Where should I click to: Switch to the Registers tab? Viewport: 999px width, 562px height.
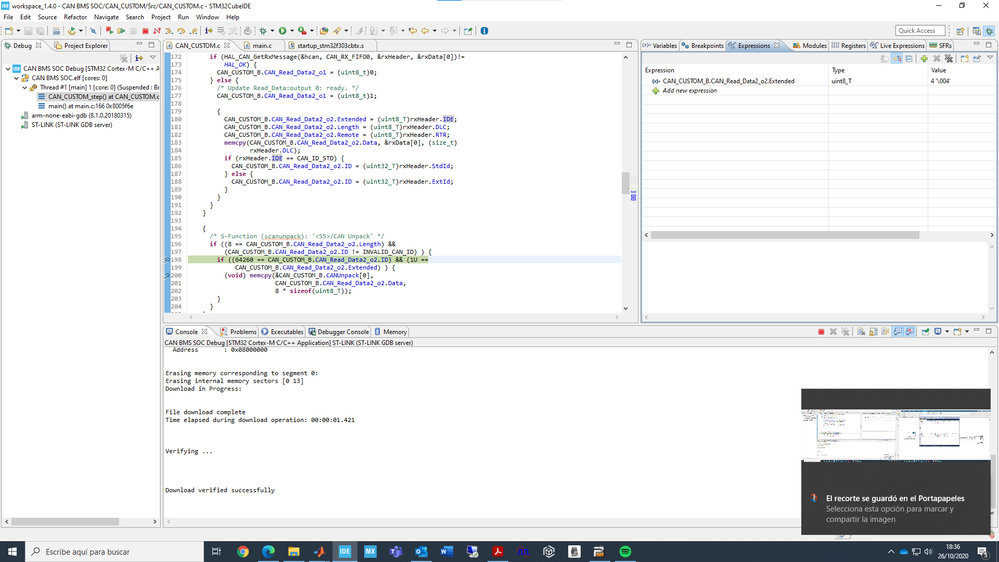tap(849, 46)
